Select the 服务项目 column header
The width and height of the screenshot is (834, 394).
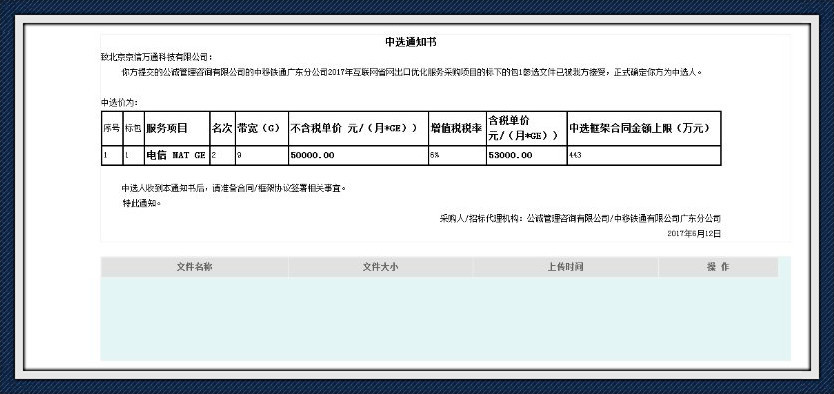[x=177, y=128]
